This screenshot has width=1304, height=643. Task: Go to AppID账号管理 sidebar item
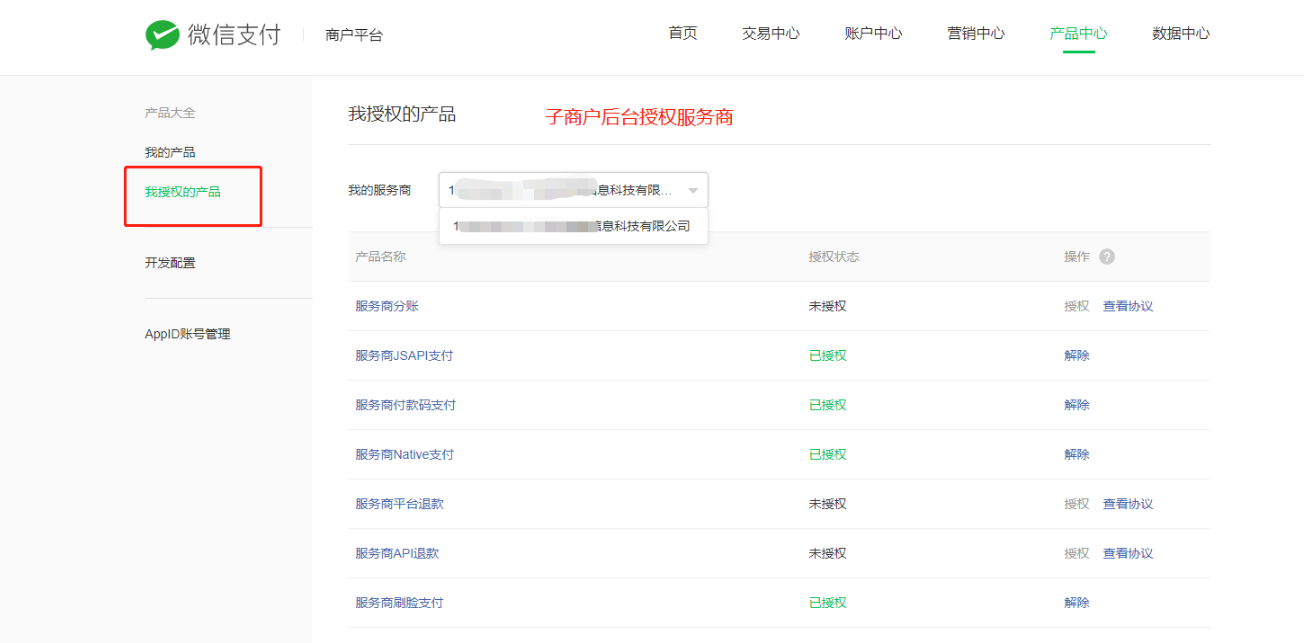[187, 334]
